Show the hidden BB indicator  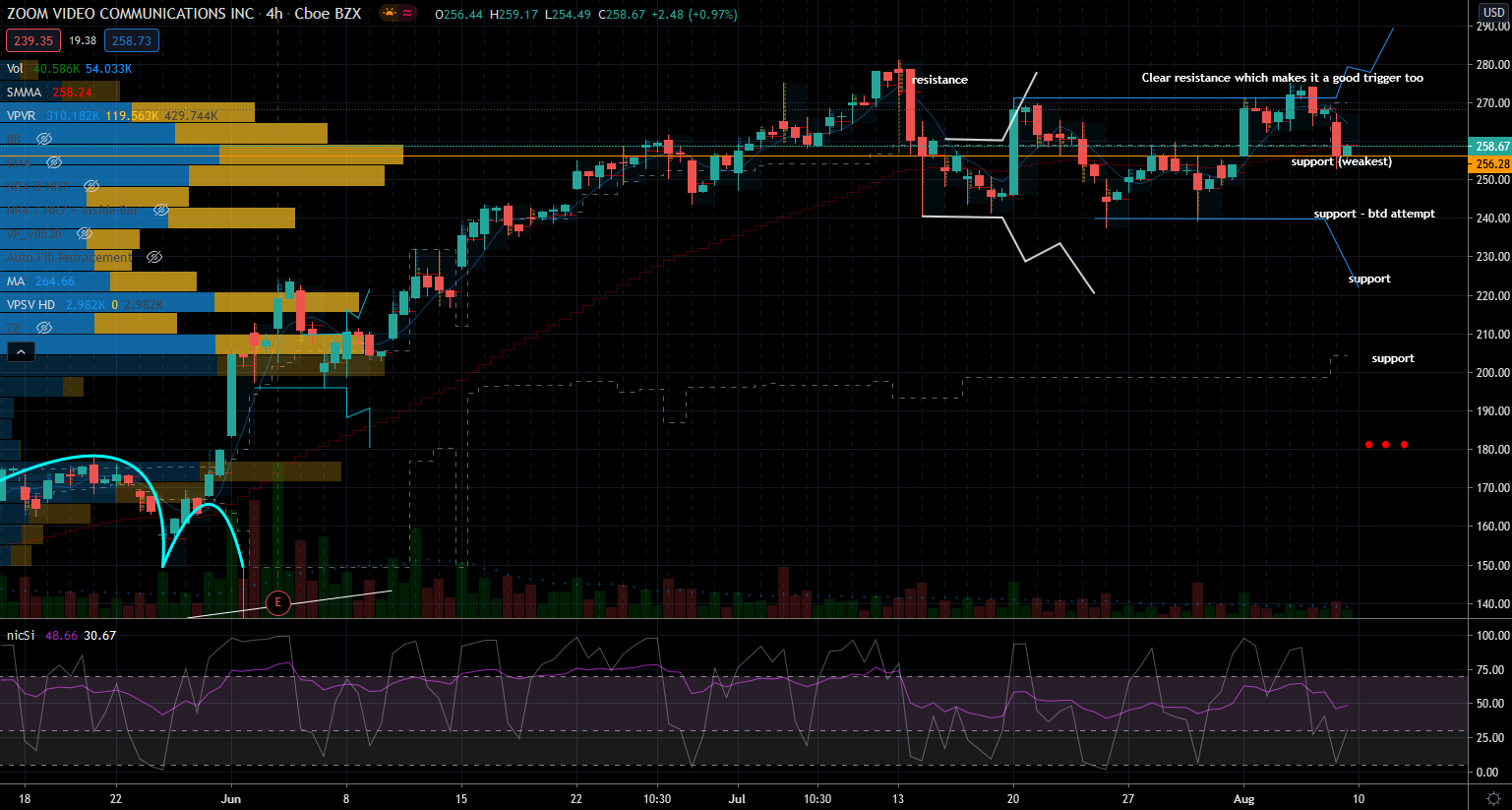pyautogui.click(x=44, y=139)
